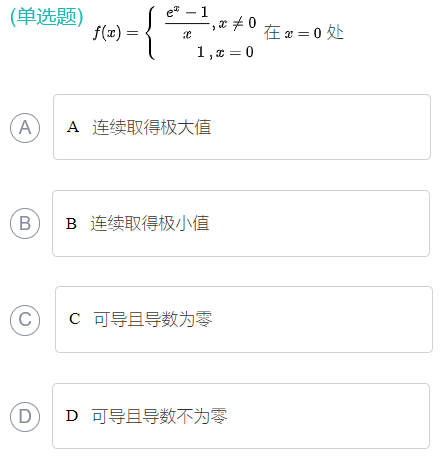The height and width of the screenshot is (458, 443).
Task: Click the (单选题) question type label
Action: click(47, 17)
